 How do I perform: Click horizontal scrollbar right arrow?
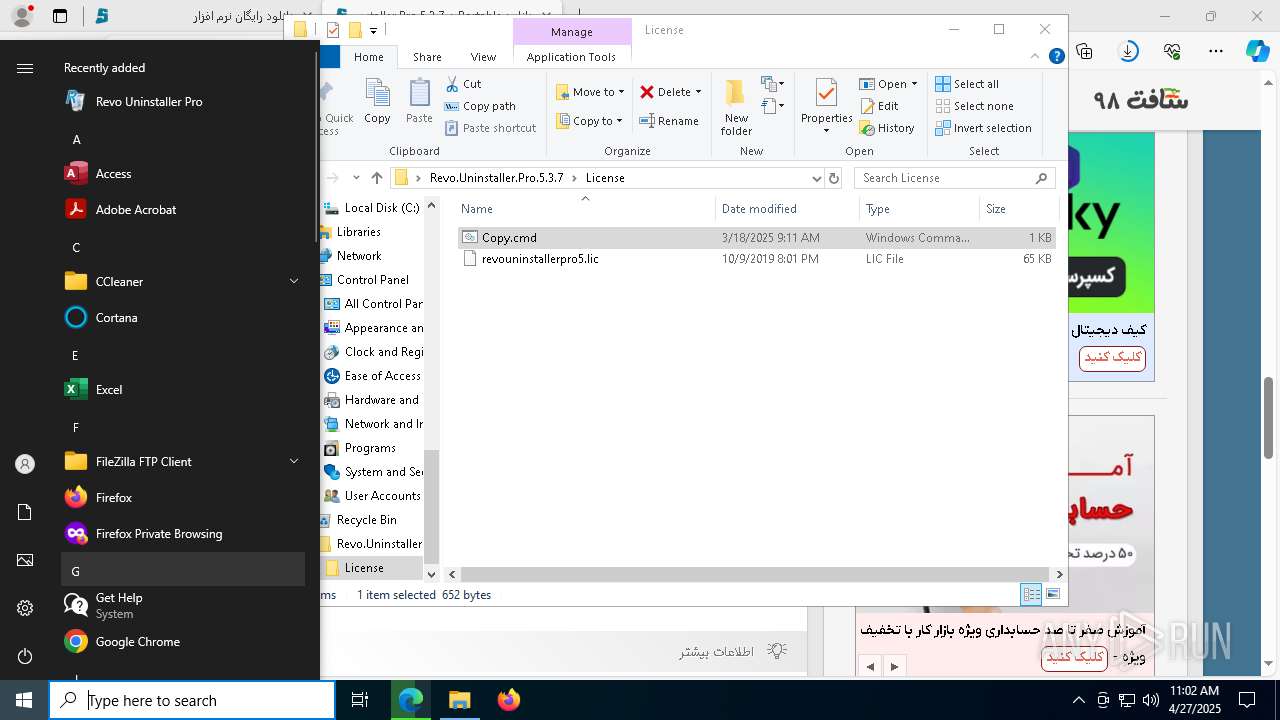pyautogui.click(x=1059, y=574)
